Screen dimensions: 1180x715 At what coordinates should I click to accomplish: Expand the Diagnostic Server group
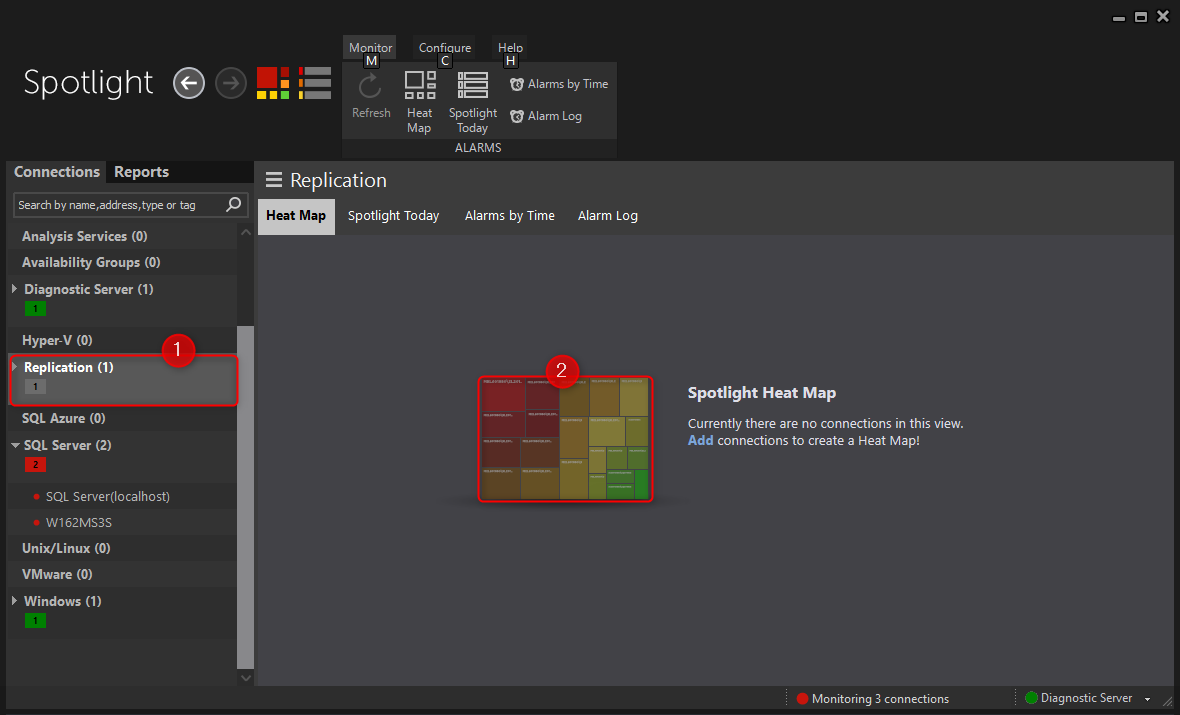15,289
